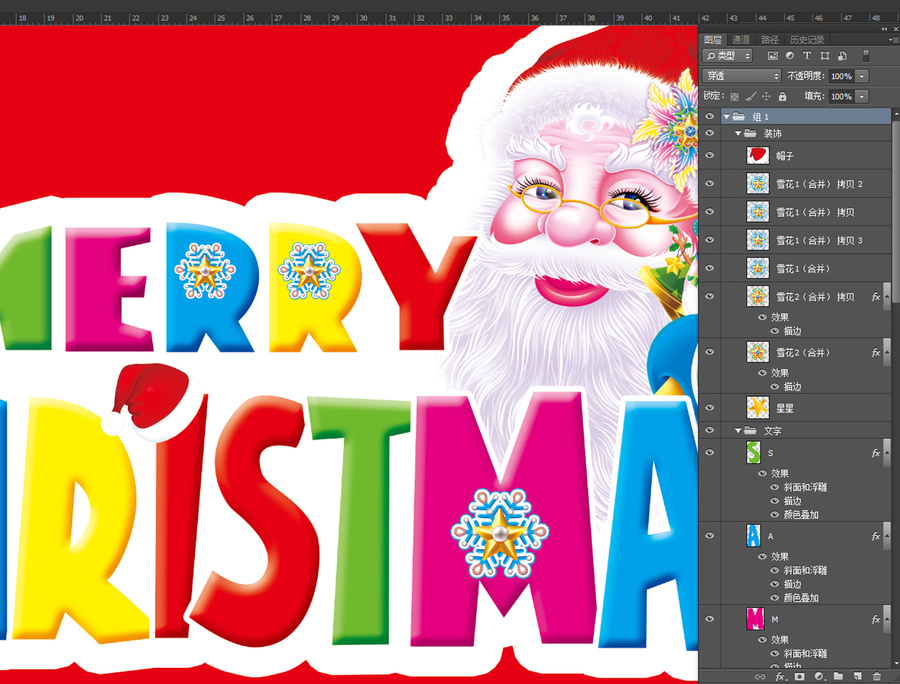Click the 不透明度 100% value field
This screenshot has width=900, height=684.
841,76
